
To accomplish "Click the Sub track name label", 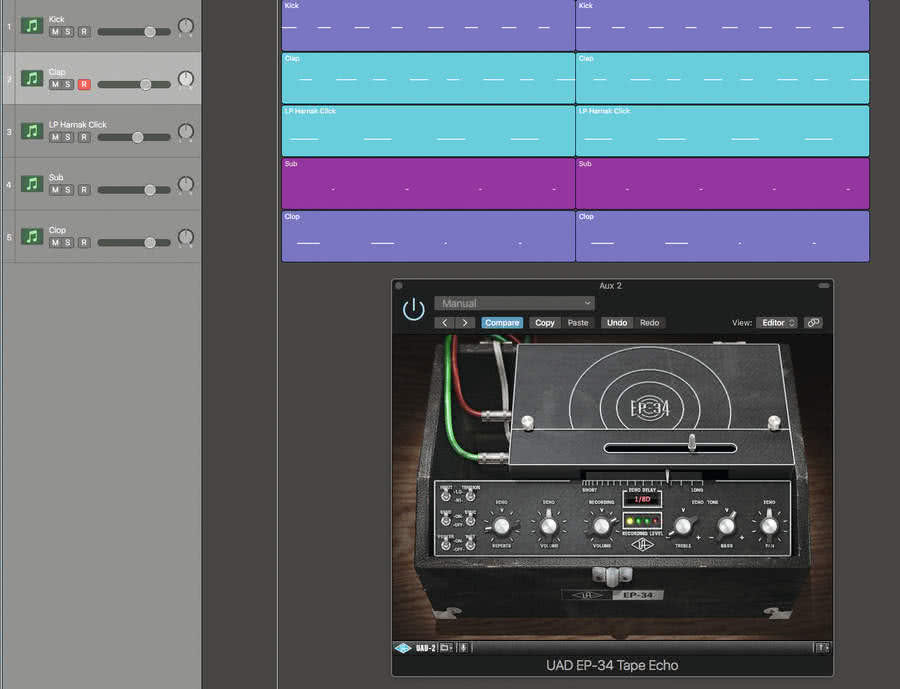I will (x=56, y=177).
